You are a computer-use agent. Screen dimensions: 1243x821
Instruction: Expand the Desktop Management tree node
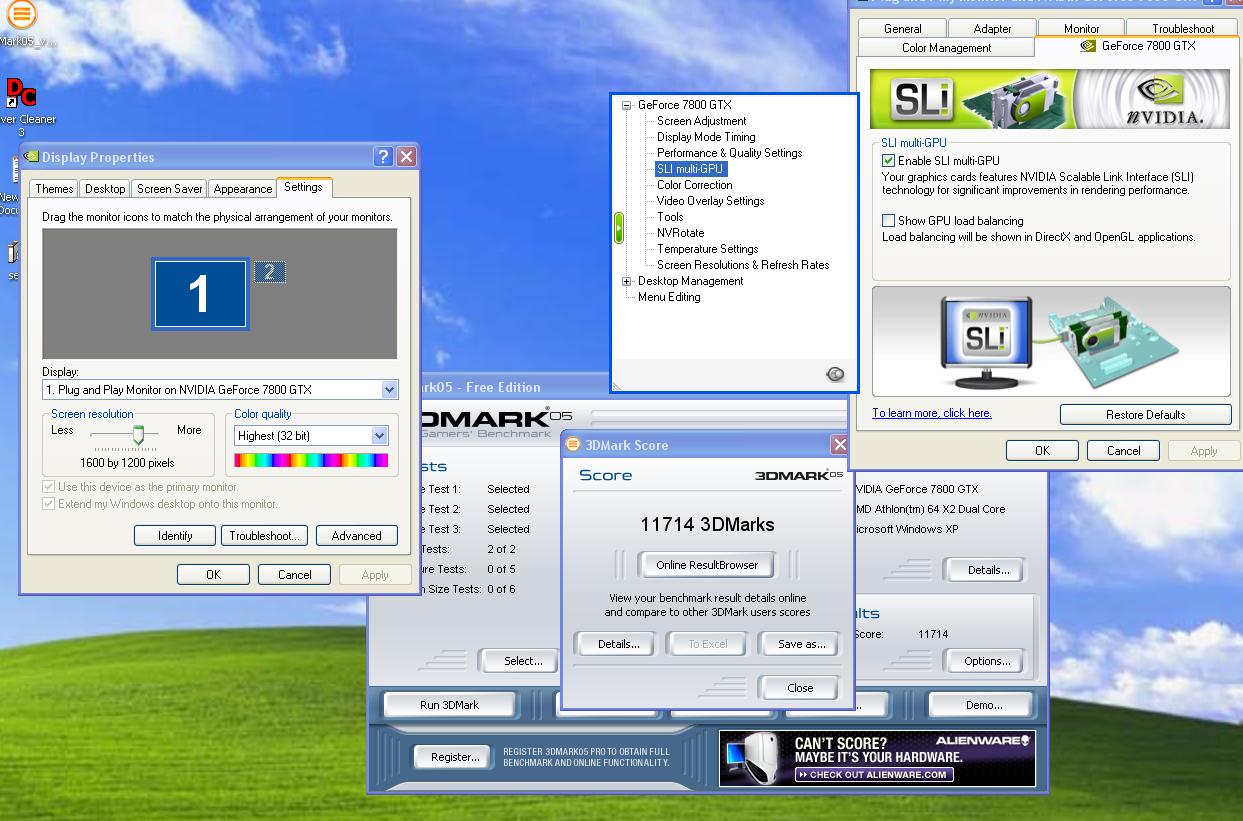pyautogui.click(x=627, y=281)
